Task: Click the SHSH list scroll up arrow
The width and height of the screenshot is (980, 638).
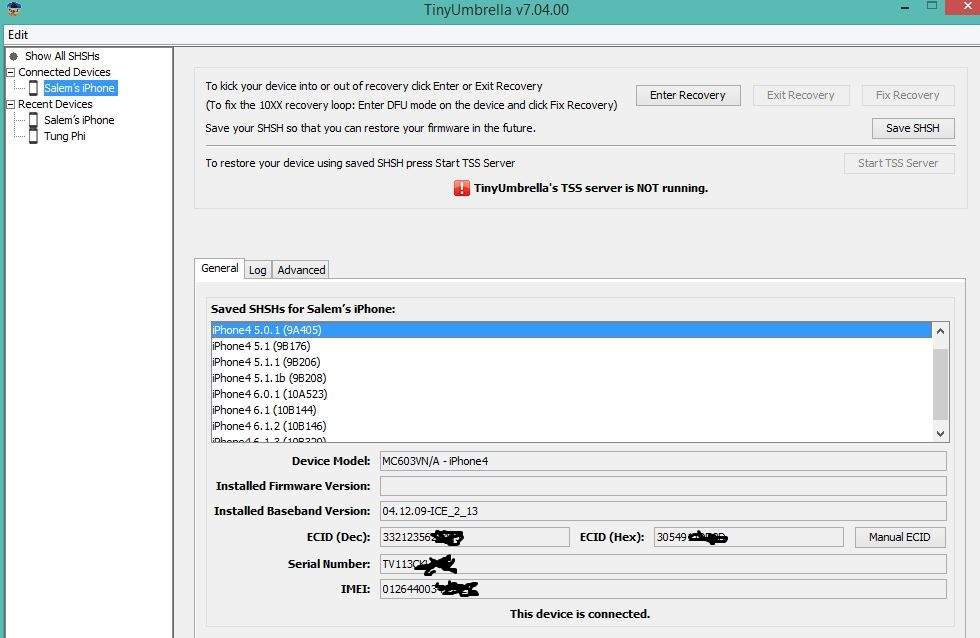Action: pyautogui.click(x=940, y=331)
